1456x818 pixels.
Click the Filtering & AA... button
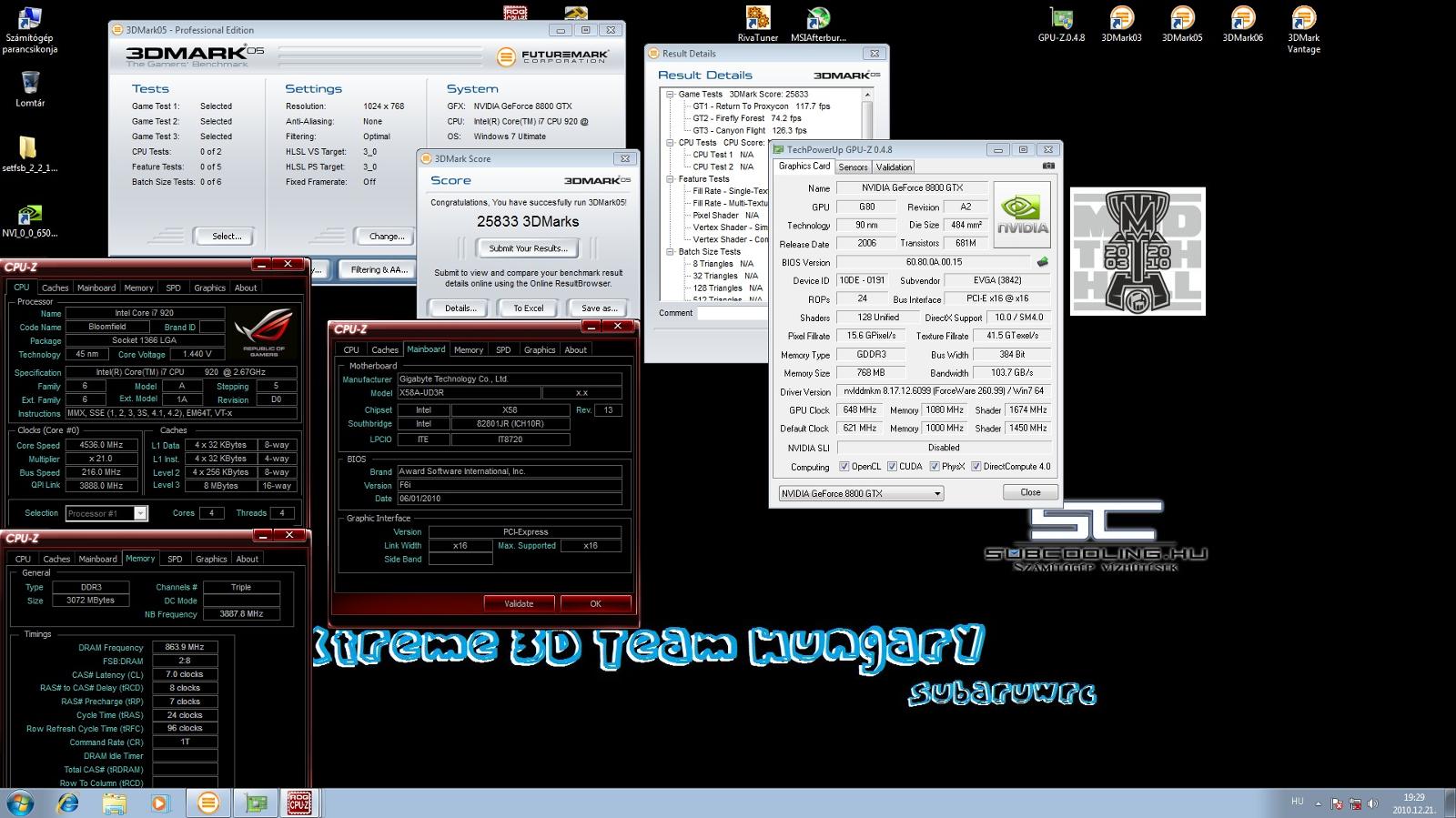click(x=379, y=269)
